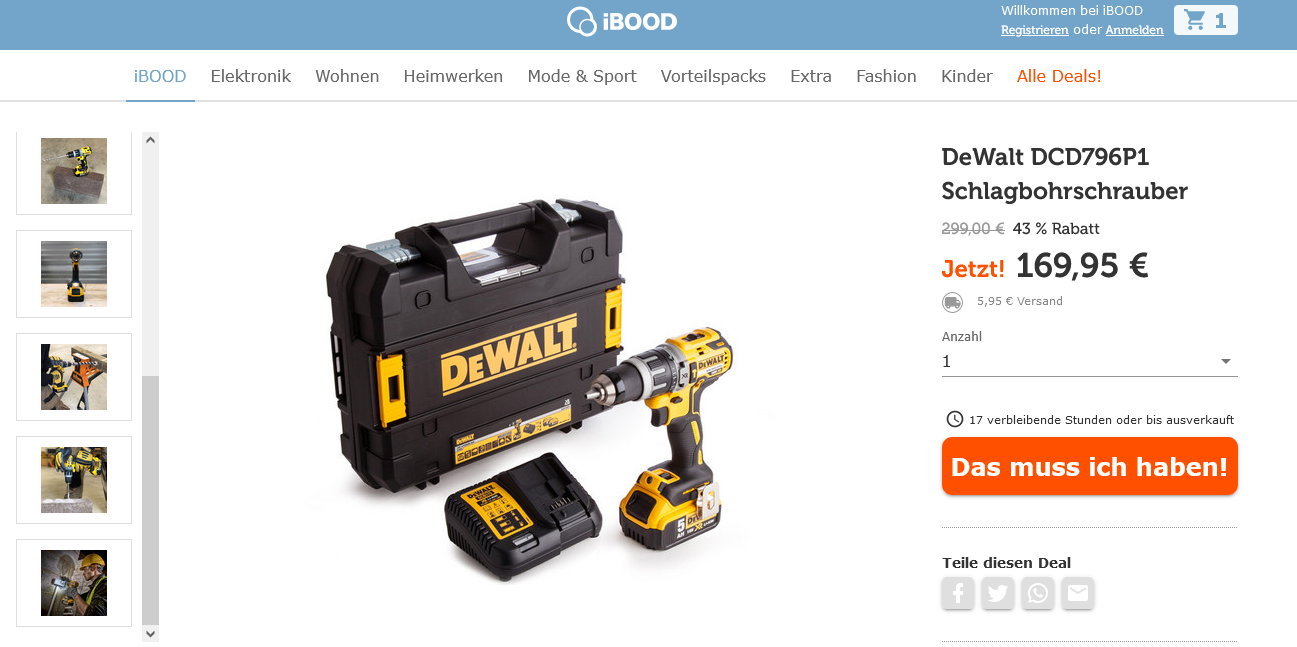This screenshot has width=1297, height=647.
Task: Click the Registrieren link
Action: pos(1035,30)
